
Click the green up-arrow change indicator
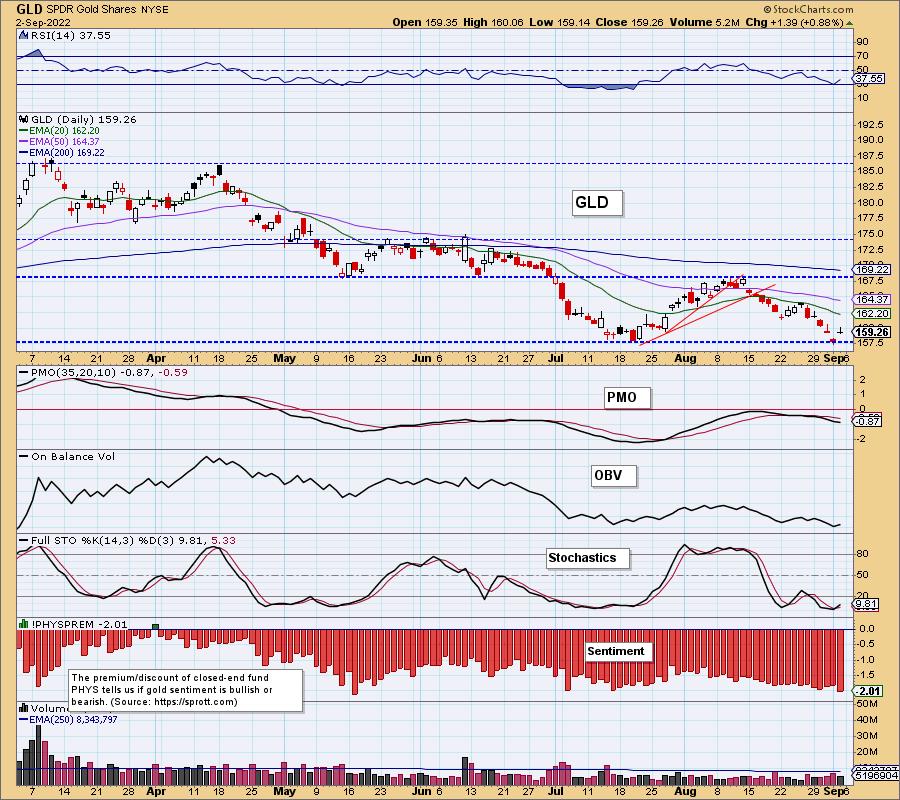point(849,23)
